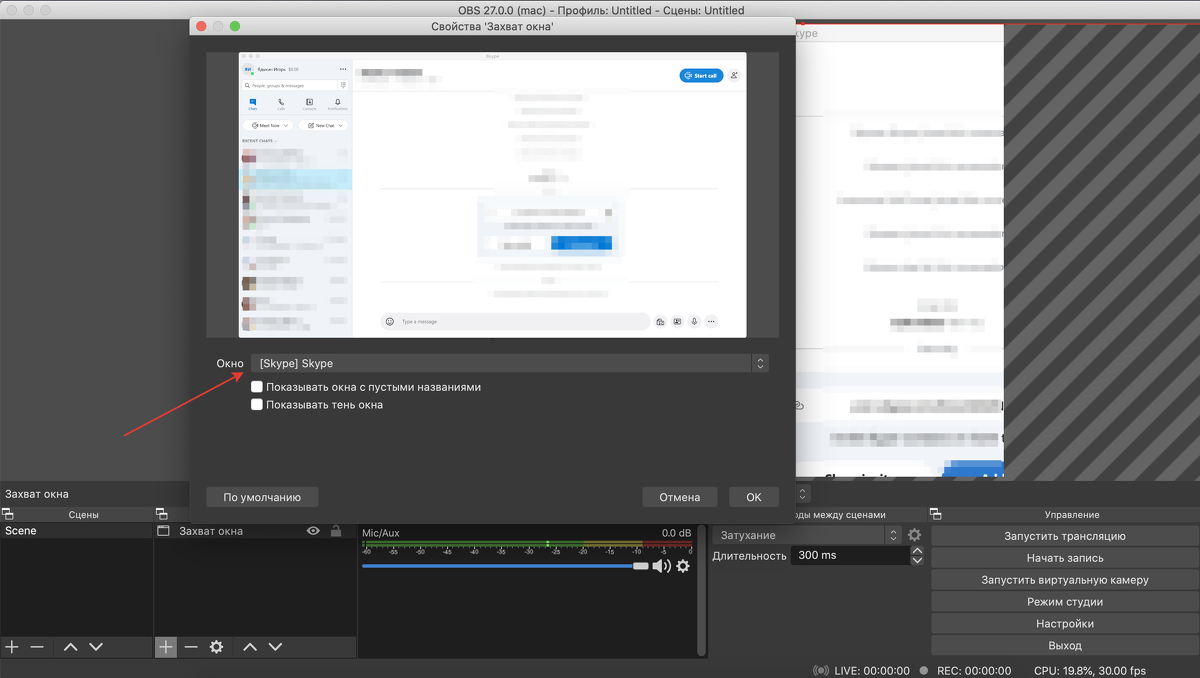Click CPU: 19.8%, 30.00 fps status
The height and width of the screenshot is (678, 1200).
point(1090,670)
